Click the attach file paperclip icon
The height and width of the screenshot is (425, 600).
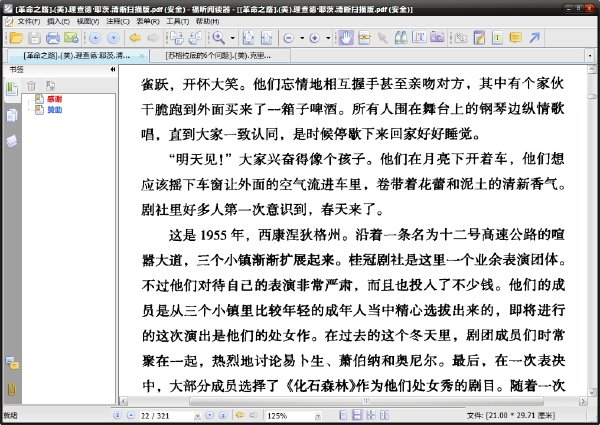(461, 37)
